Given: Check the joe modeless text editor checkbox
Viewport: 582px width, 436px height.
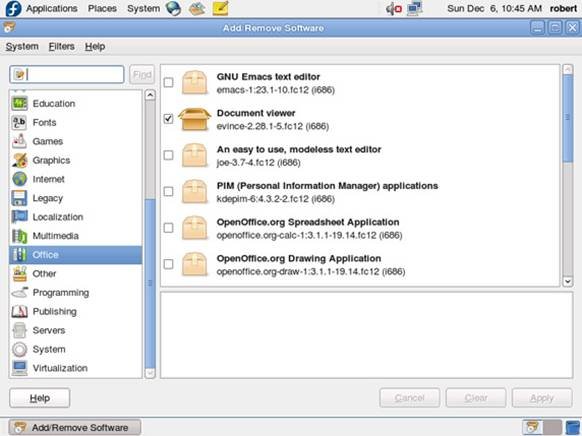Looking at the screenshot, I should [169, 155].
